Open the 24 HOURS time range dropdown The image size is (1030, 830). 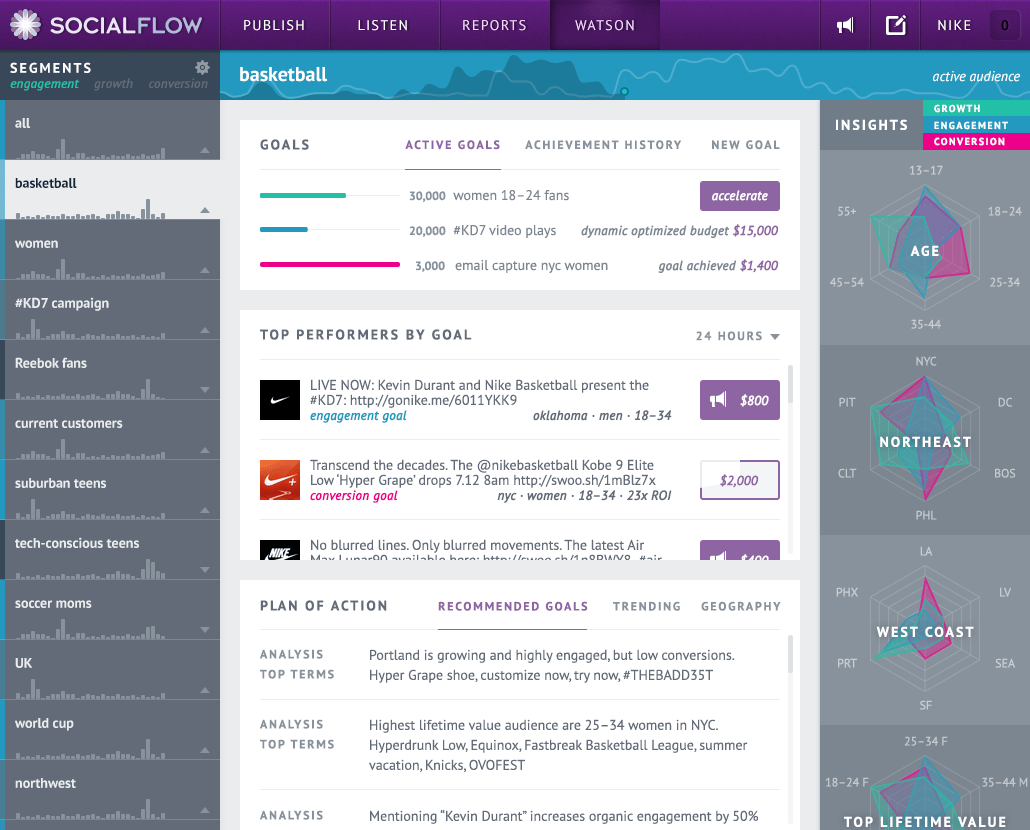pos(738,336)
